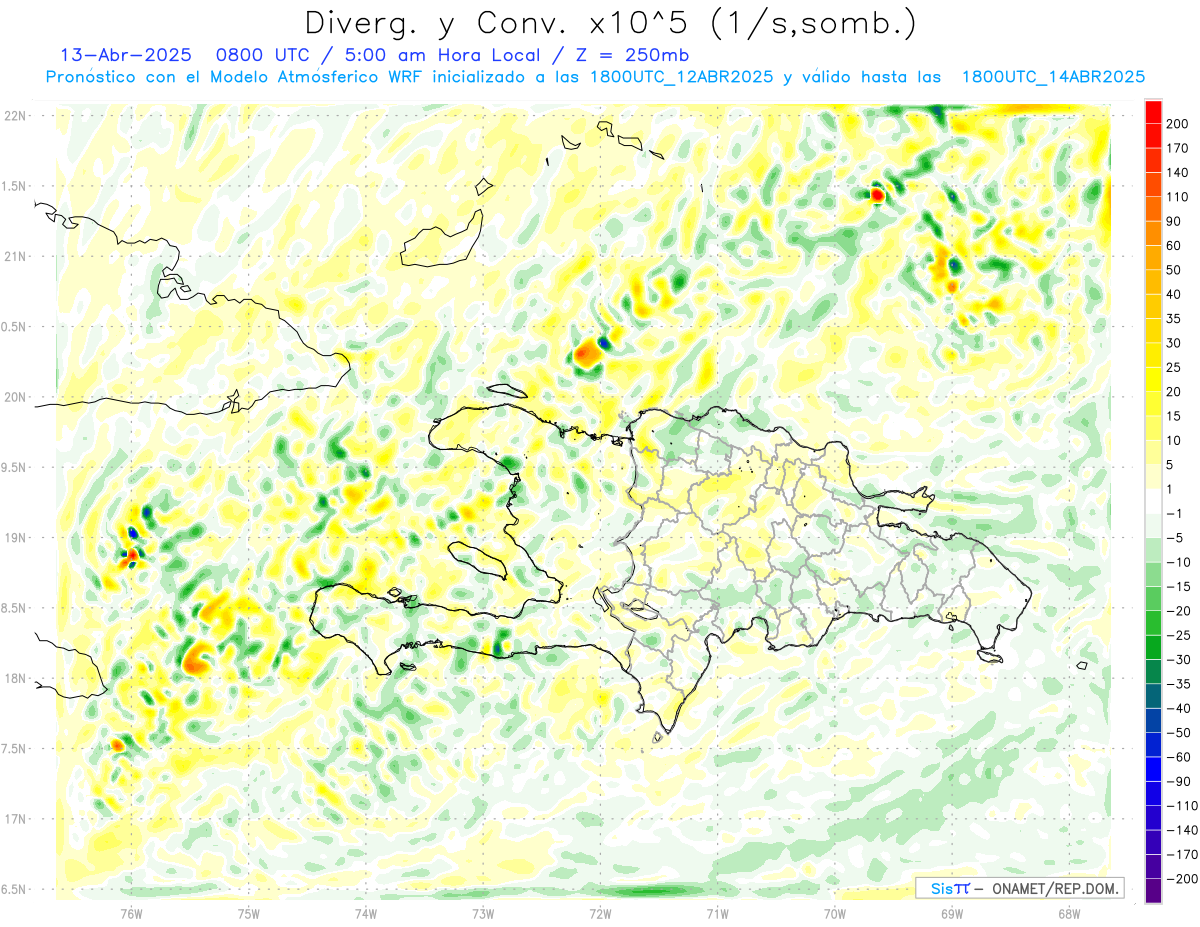Click the "69W" longitude label
The height and width of the screenshot is (927, 1200).
click(951, 914)
